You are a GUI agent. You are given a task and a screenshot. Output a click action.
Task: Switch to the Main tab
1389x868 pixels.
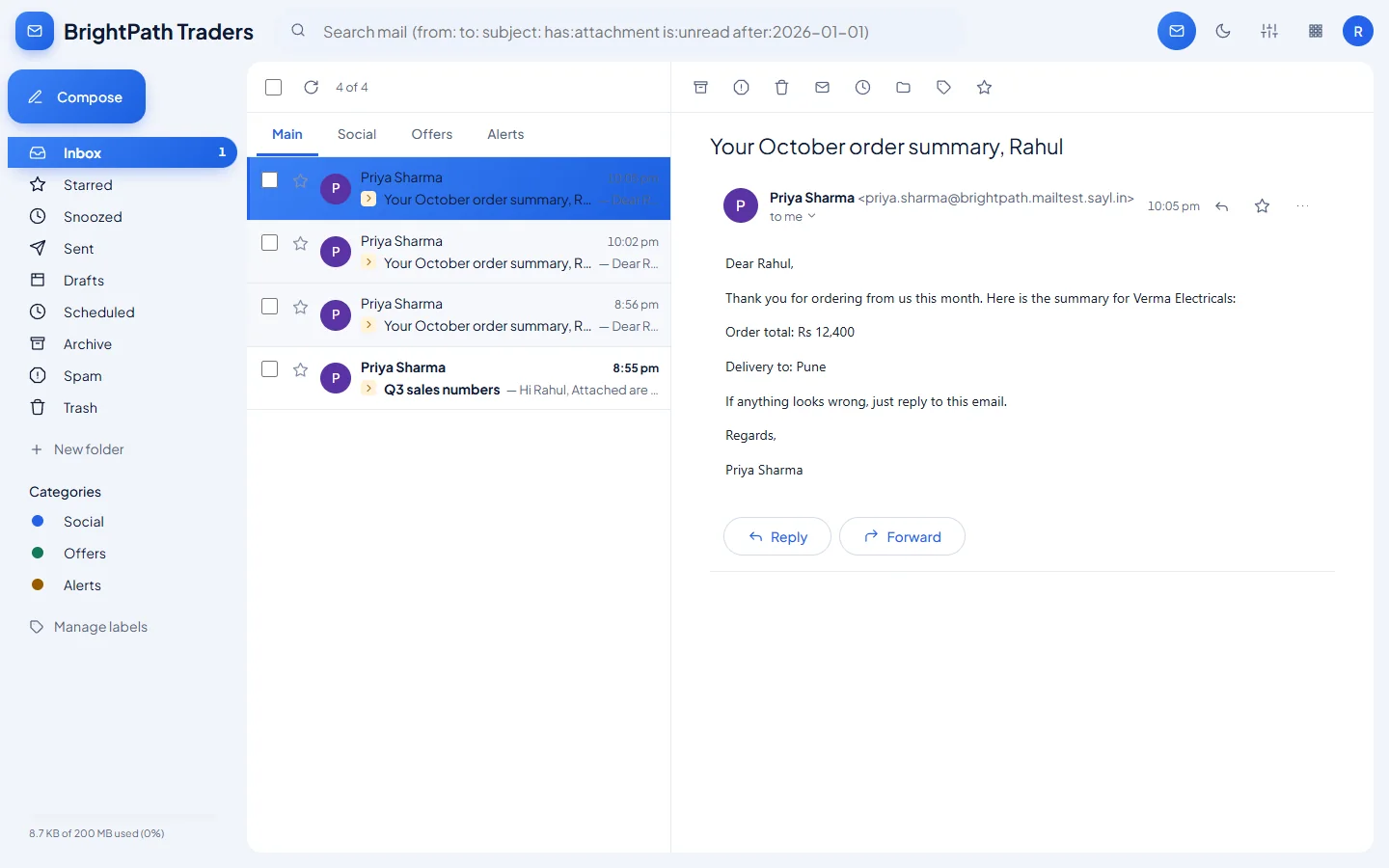pos(287,134)
